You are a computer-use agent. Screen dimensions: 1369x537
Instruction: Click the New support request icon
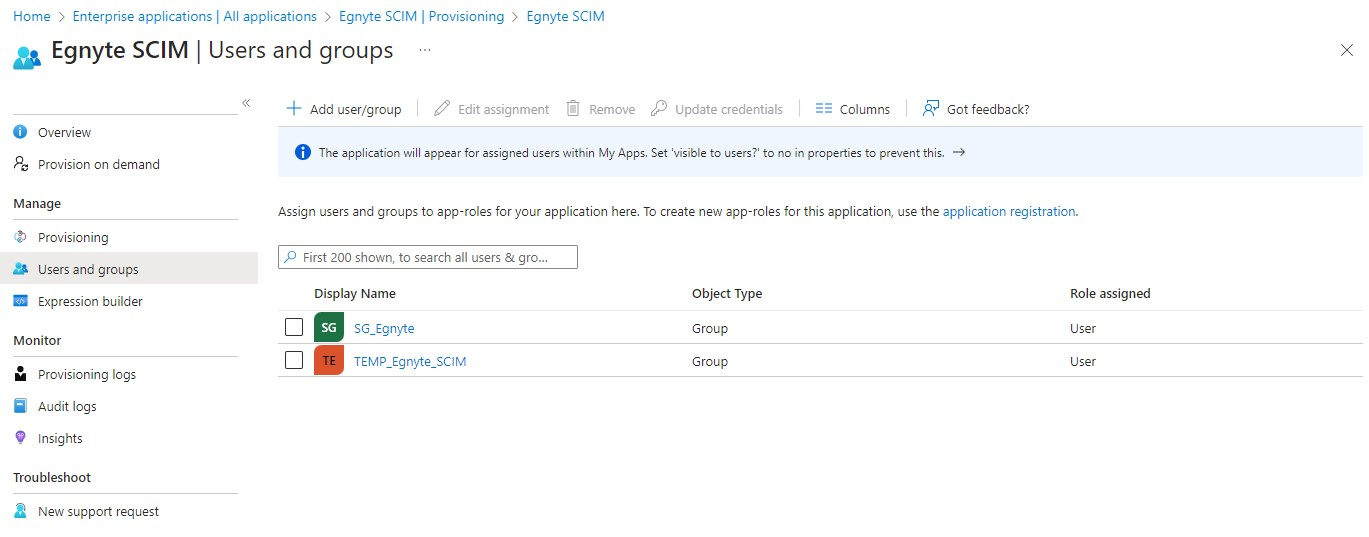20,511
